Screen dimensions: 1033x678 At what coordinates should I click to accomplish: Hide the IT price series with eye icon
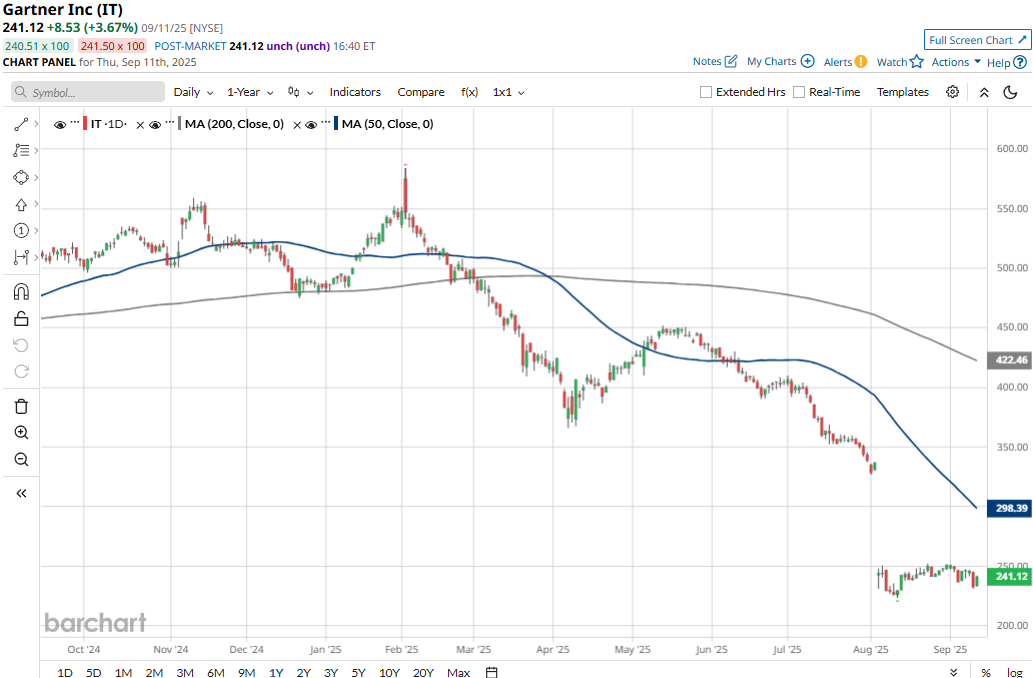tap(60, 125)
